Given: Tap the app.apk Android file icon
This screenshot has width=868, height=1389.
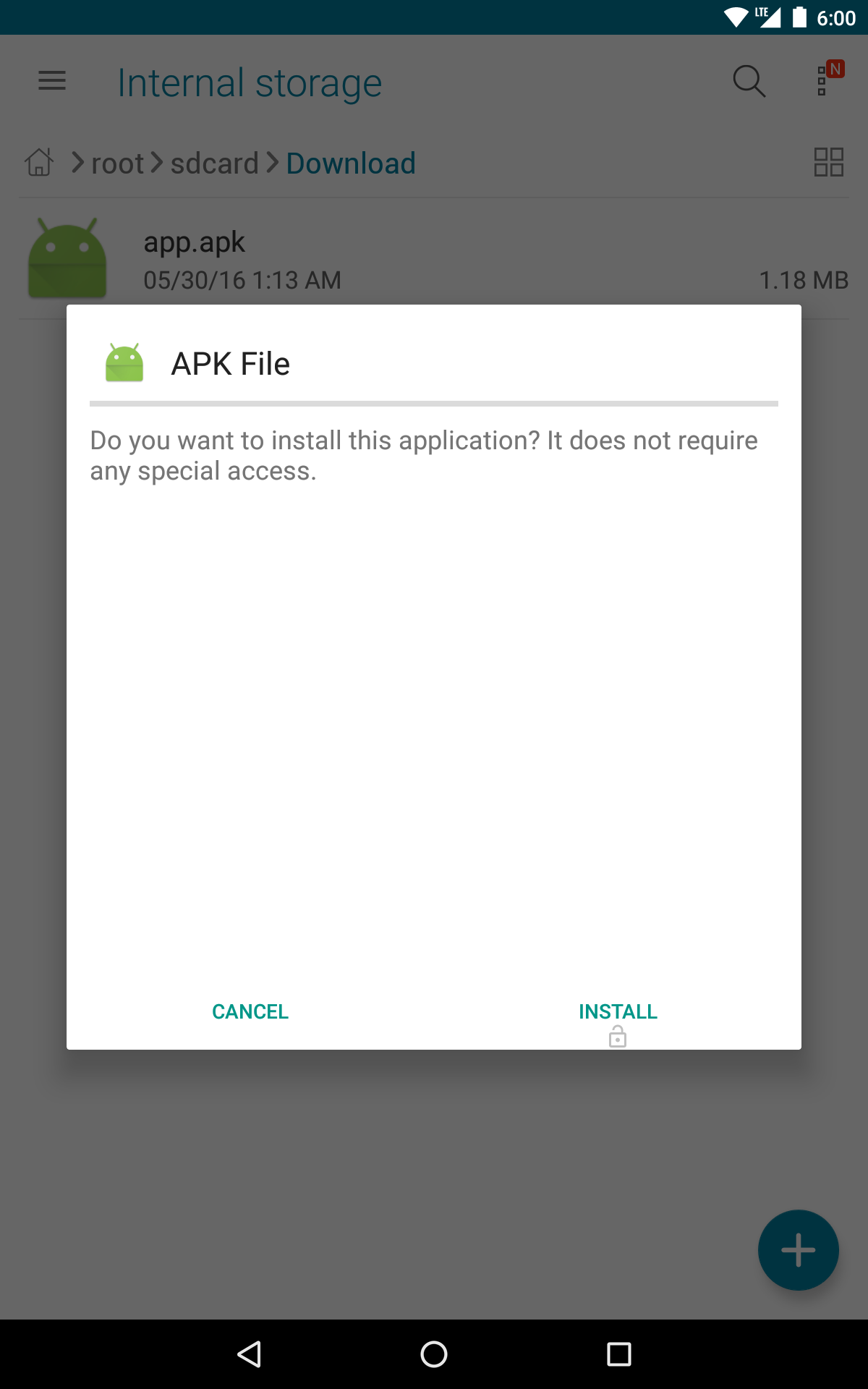Looking at the screenshot, I should pos(67,258).
